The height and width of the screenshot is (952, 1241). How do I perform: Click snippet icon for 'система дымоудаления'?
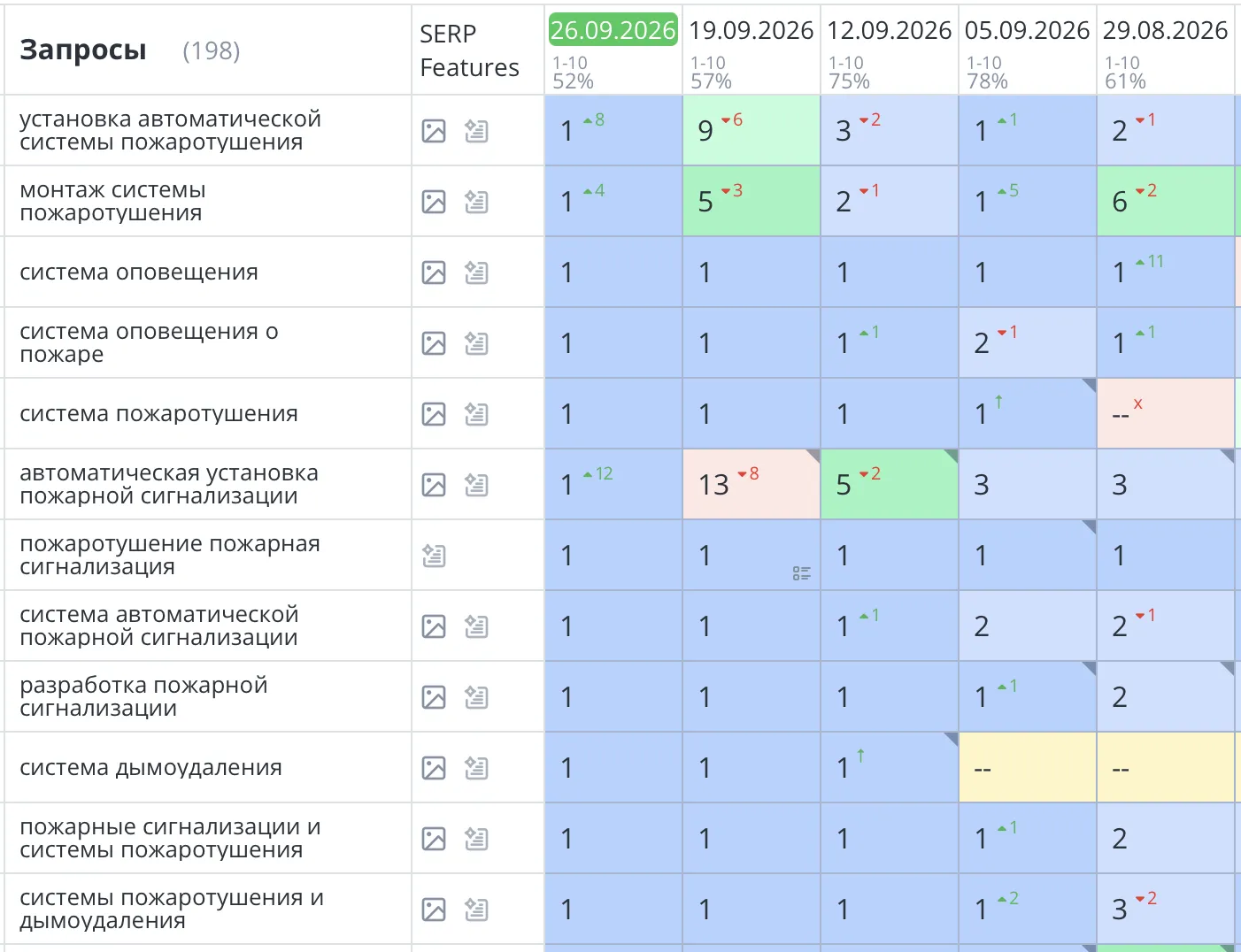476,768
